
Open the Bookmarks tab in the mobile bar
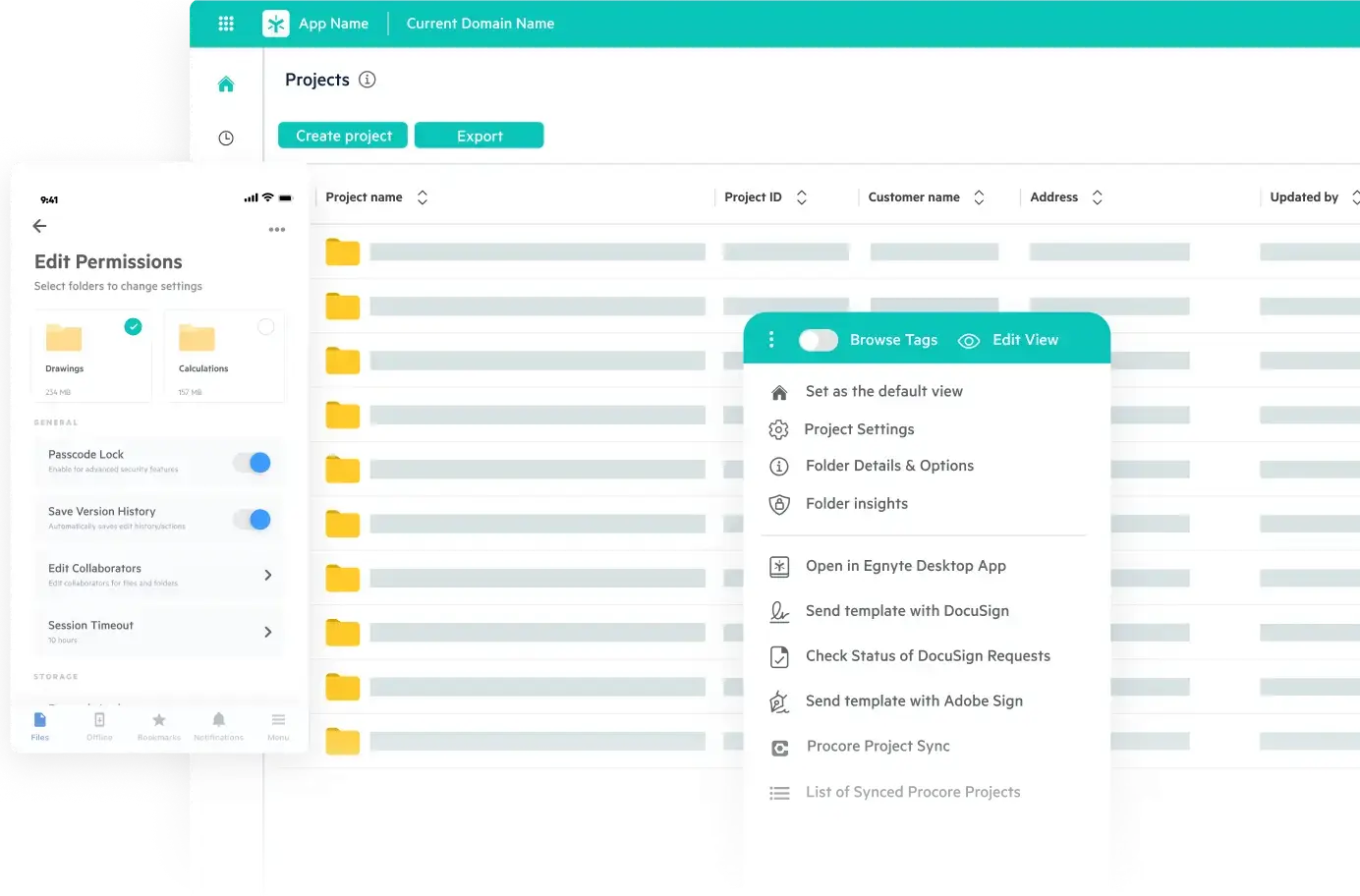tap(159, 726)
